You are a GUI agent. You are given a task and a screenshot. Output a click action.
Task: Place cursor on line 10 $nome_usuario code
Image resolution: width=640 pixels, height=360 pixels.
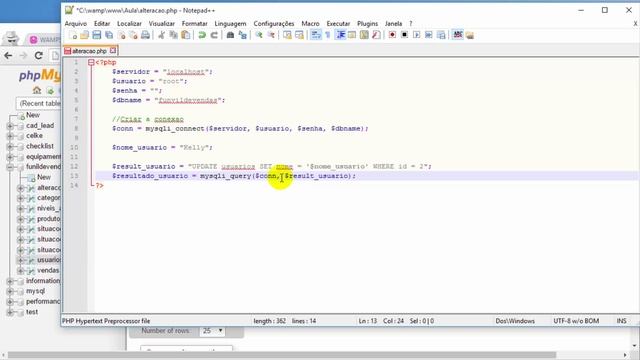140,148
